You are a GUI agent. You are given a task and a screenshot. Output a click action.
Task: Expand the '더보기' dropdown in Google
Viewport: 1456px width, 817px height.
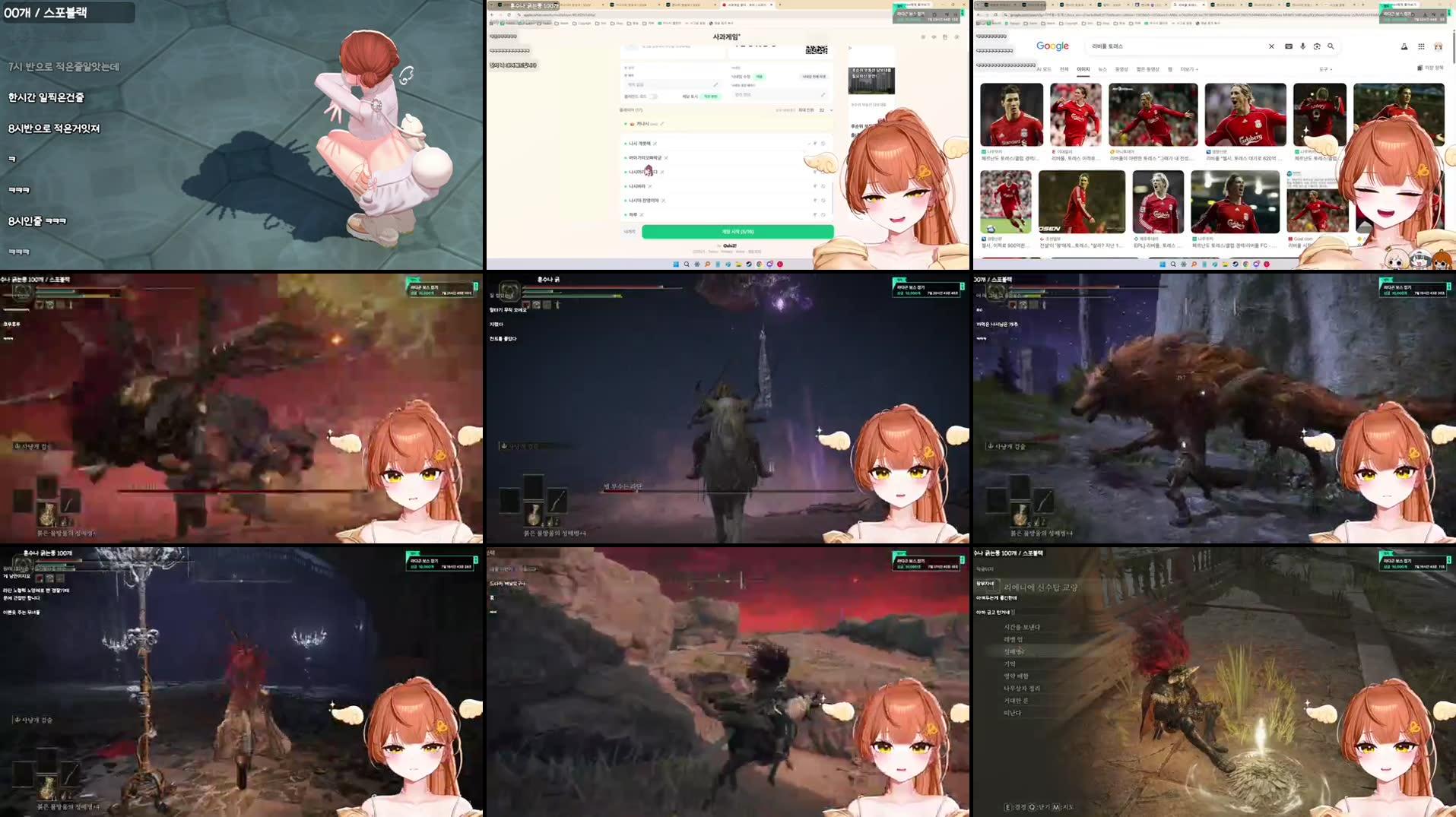1189,69
